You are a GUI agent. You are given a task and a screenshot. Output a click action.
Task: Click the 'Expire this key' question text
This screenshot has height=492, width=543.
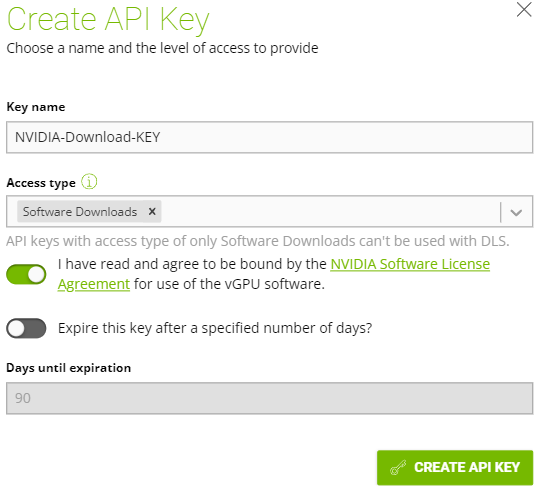215,328
